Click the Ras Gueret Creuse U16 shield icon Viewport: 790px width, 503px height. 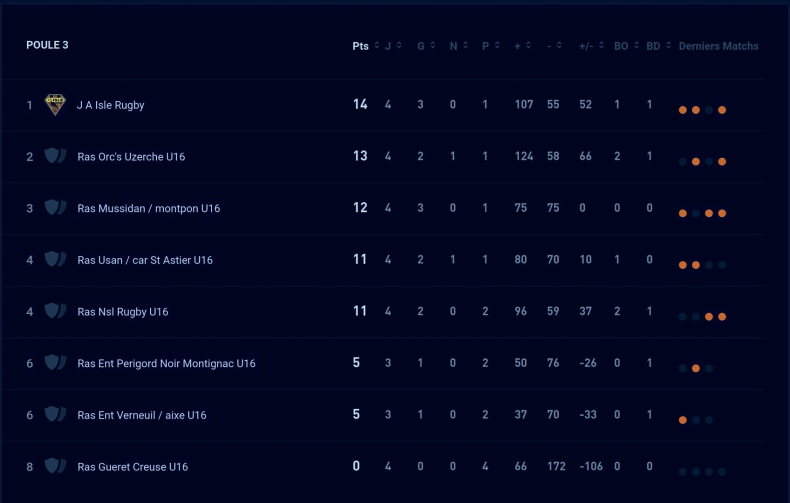55,466
